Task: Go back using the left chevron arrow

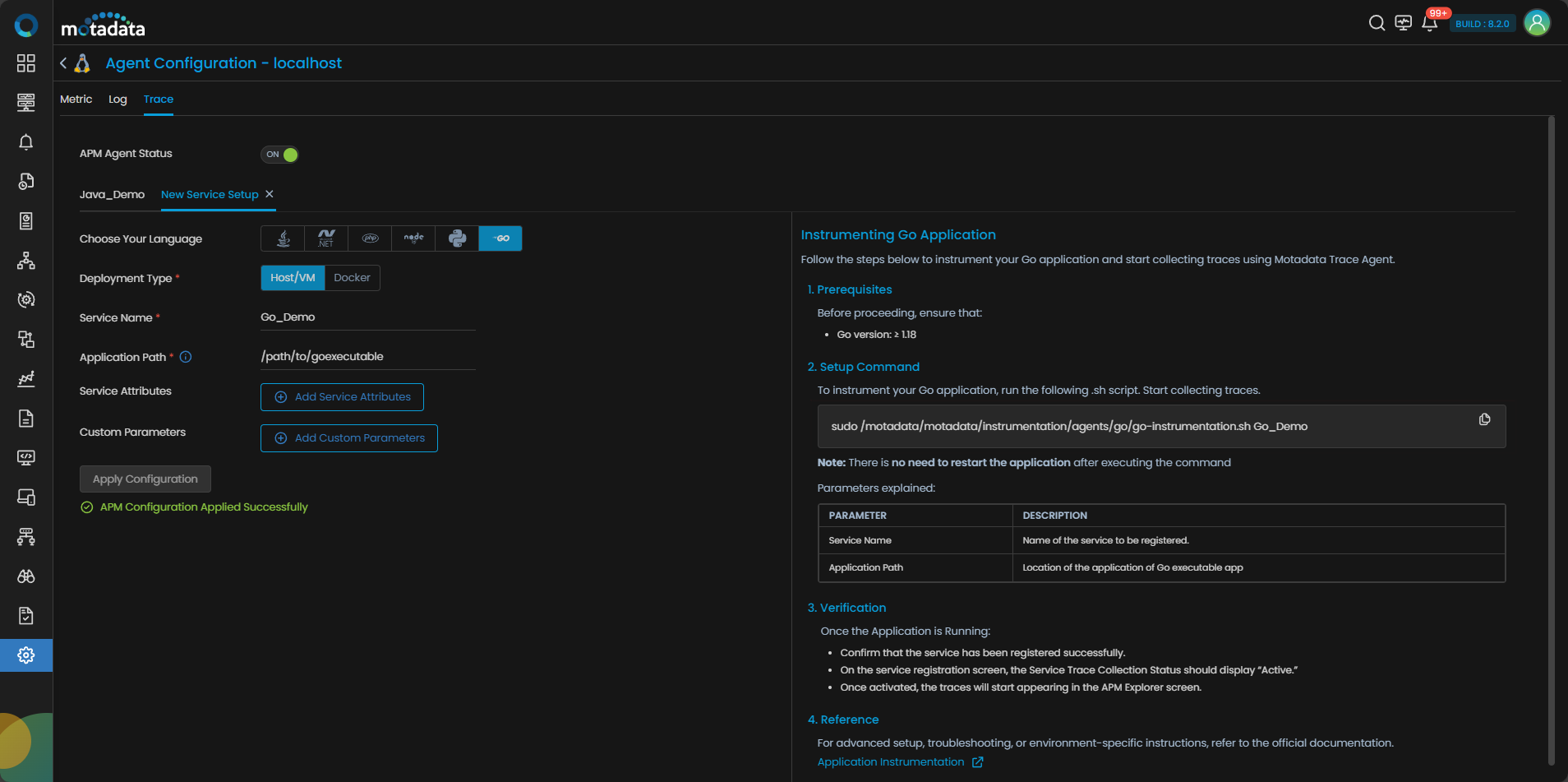Action: [x=63, y=63]
